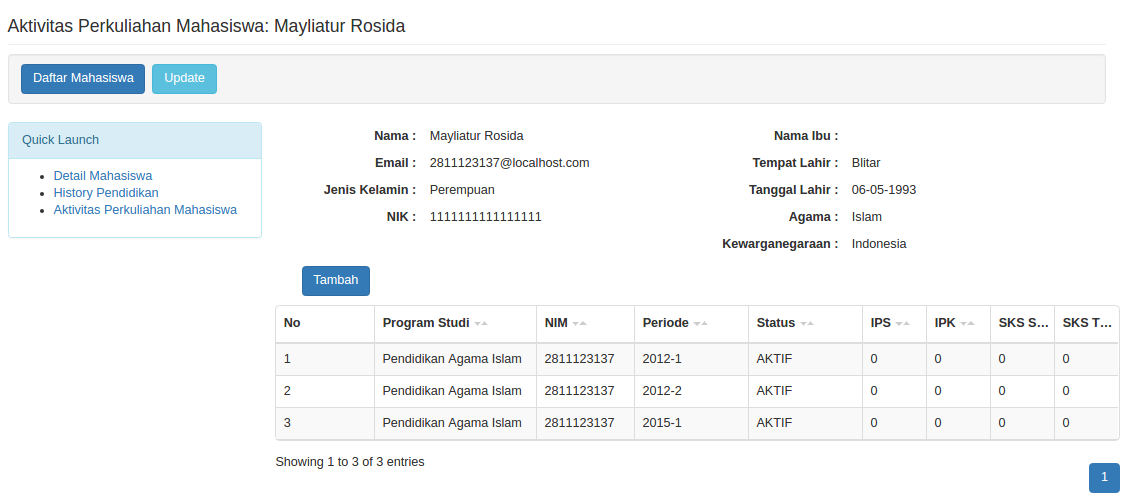The height and width of the screenshot is (503, 1131).
Task: Click IPS column sort icon
Action: 902,323
